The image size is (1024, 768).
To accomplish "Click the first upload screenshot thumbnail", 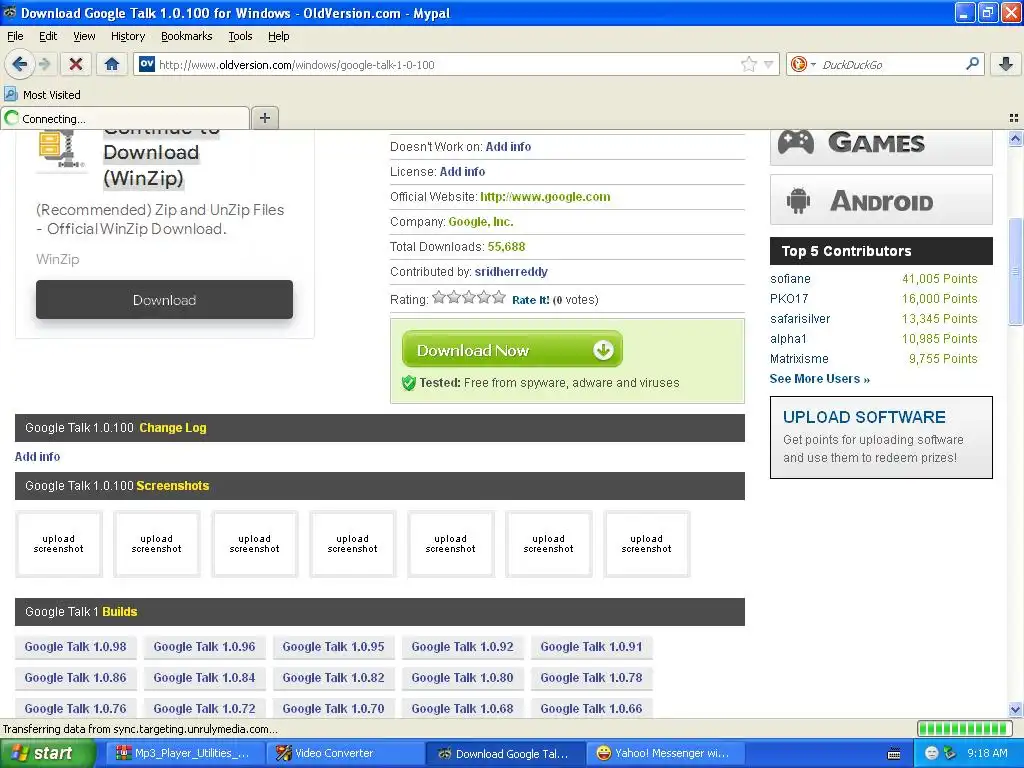I will click(59, 544).
